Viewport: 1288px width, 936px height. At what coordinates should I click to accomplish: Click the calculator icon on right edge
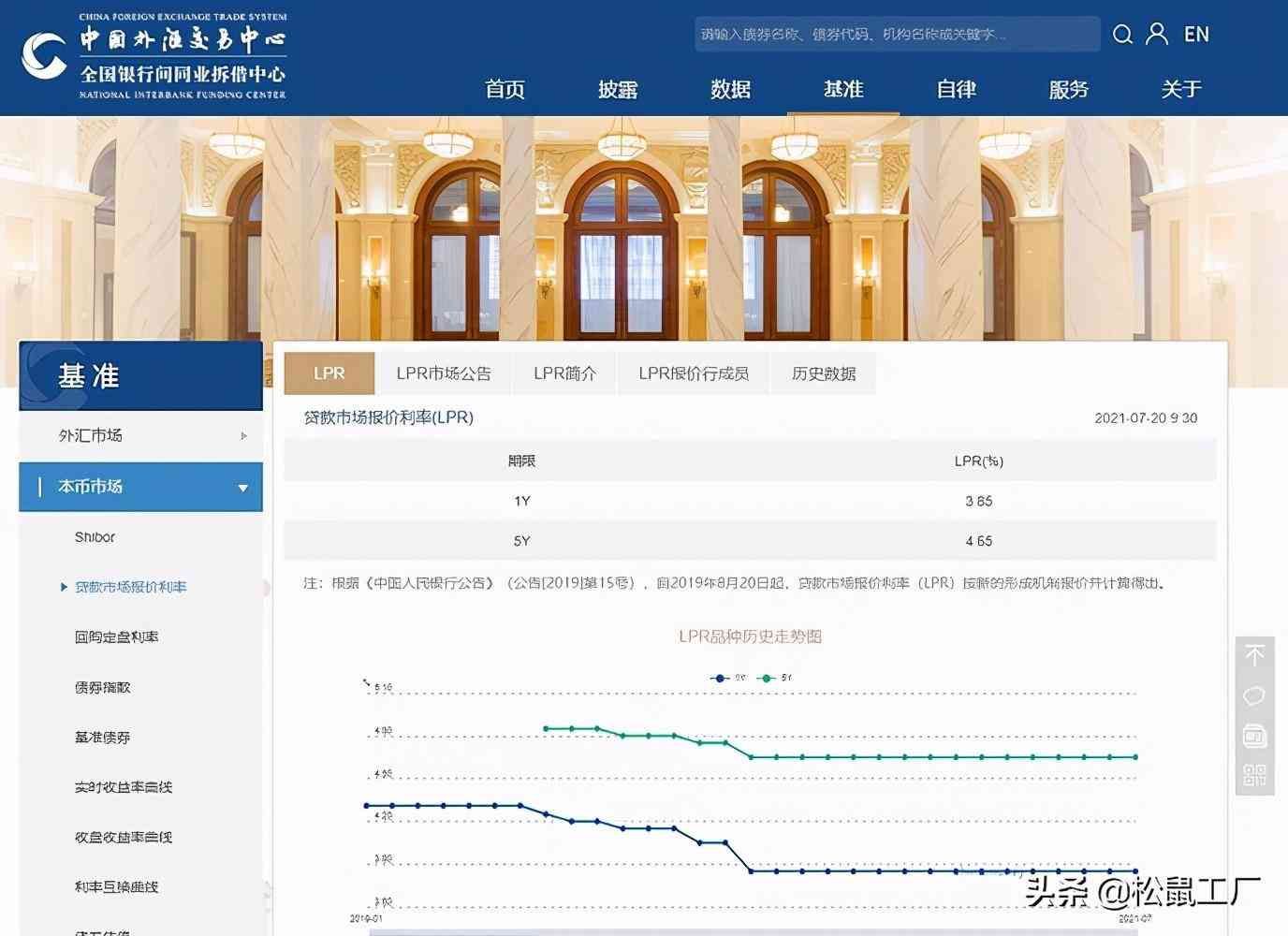[1252, 737]
